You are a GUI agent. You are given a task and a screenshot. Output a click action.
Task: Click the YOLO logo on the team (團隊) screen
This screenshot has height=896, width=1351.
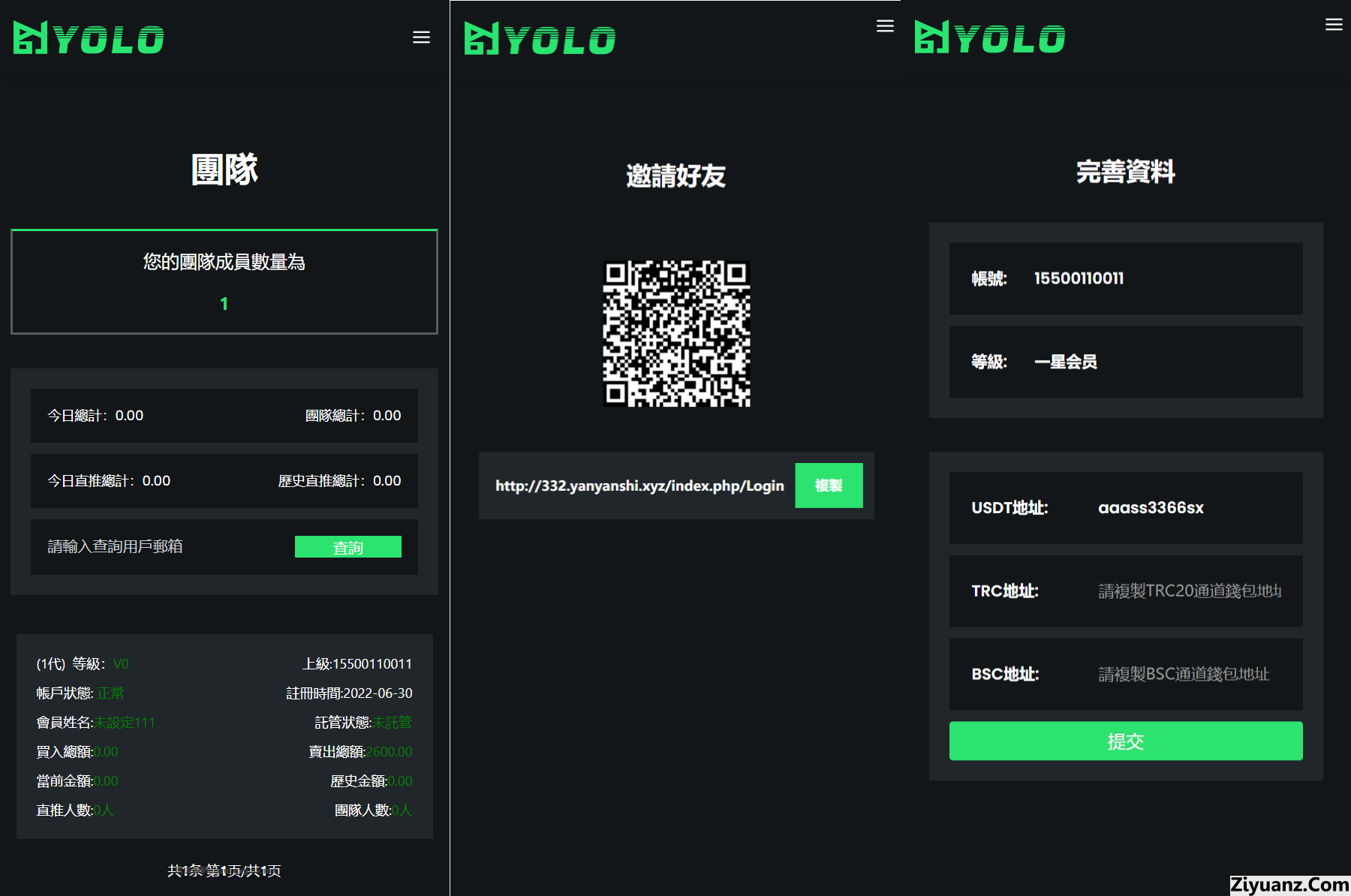click(x=89, y=38)
